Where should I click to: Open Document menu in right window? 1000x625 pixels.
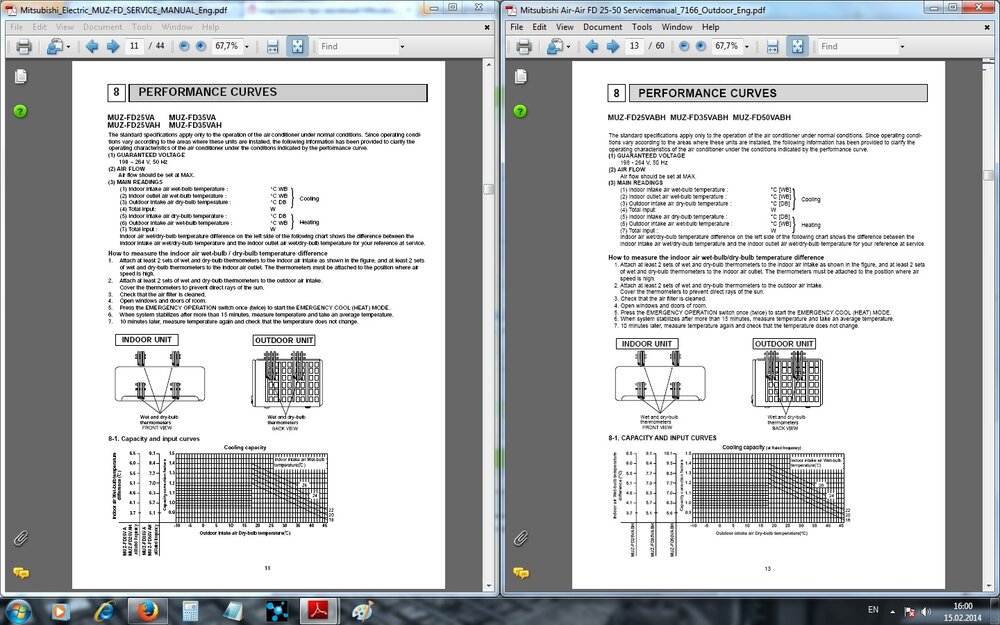602,27
